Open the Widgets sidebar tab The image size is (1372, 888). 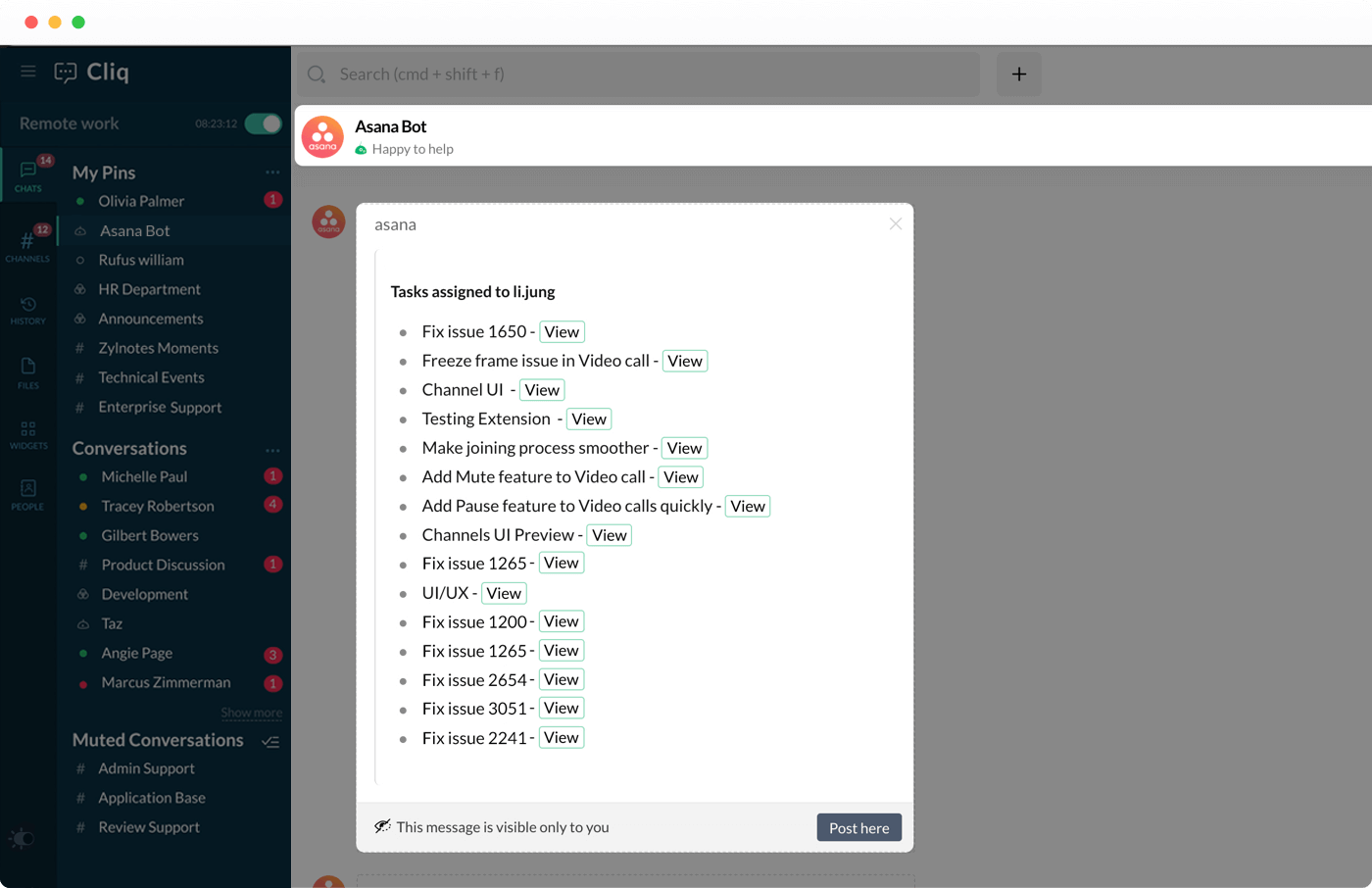[x=28, y=435]
